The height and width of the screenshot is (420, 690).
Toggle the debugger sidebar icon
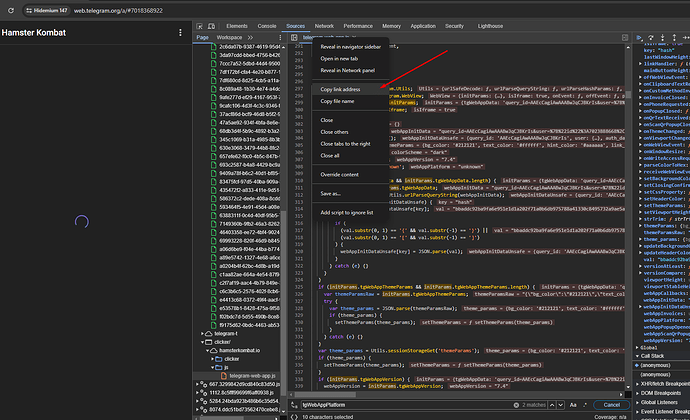point(625,37)
